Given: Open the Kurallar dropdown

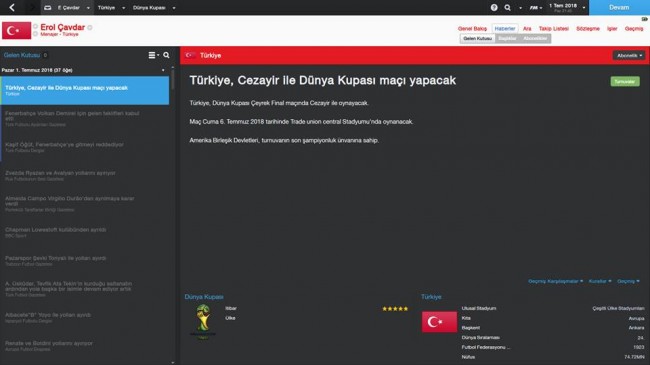Looking at the screenshot, I should (600, 281).
